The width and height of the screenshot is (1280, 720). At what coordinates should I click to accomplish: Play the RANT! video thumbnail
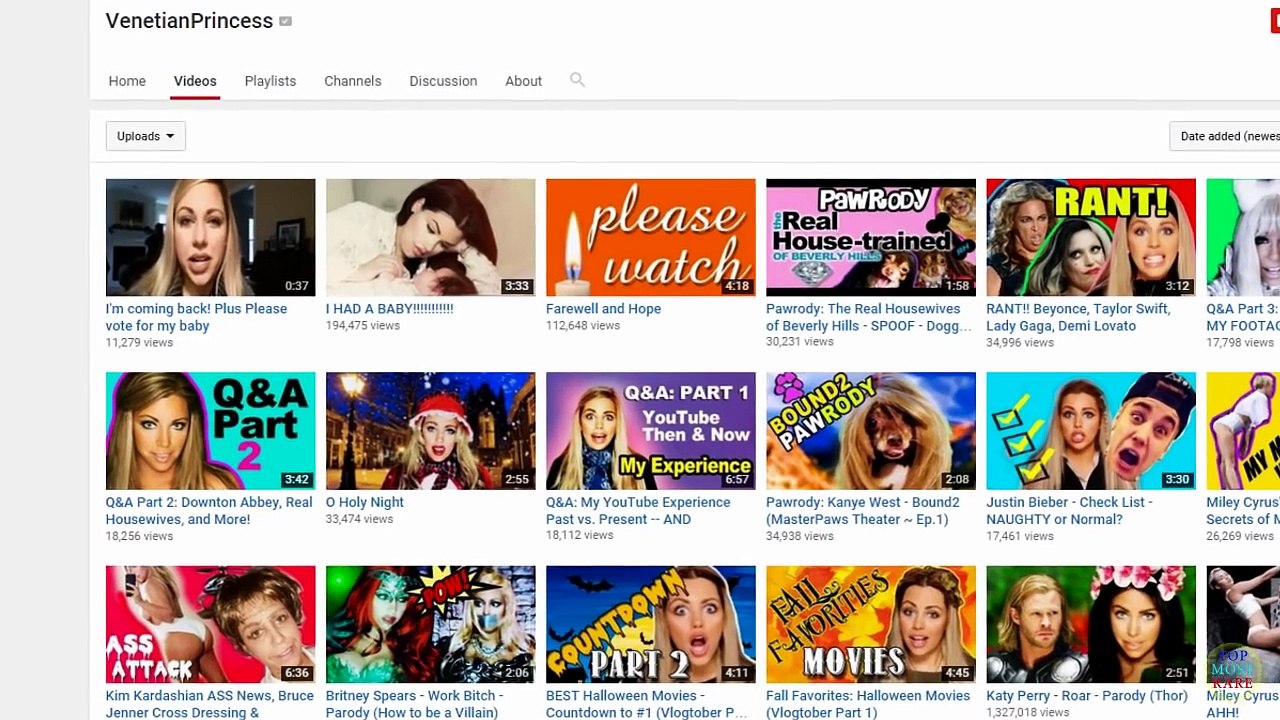pyautogui.click(x=1091, y=237)
